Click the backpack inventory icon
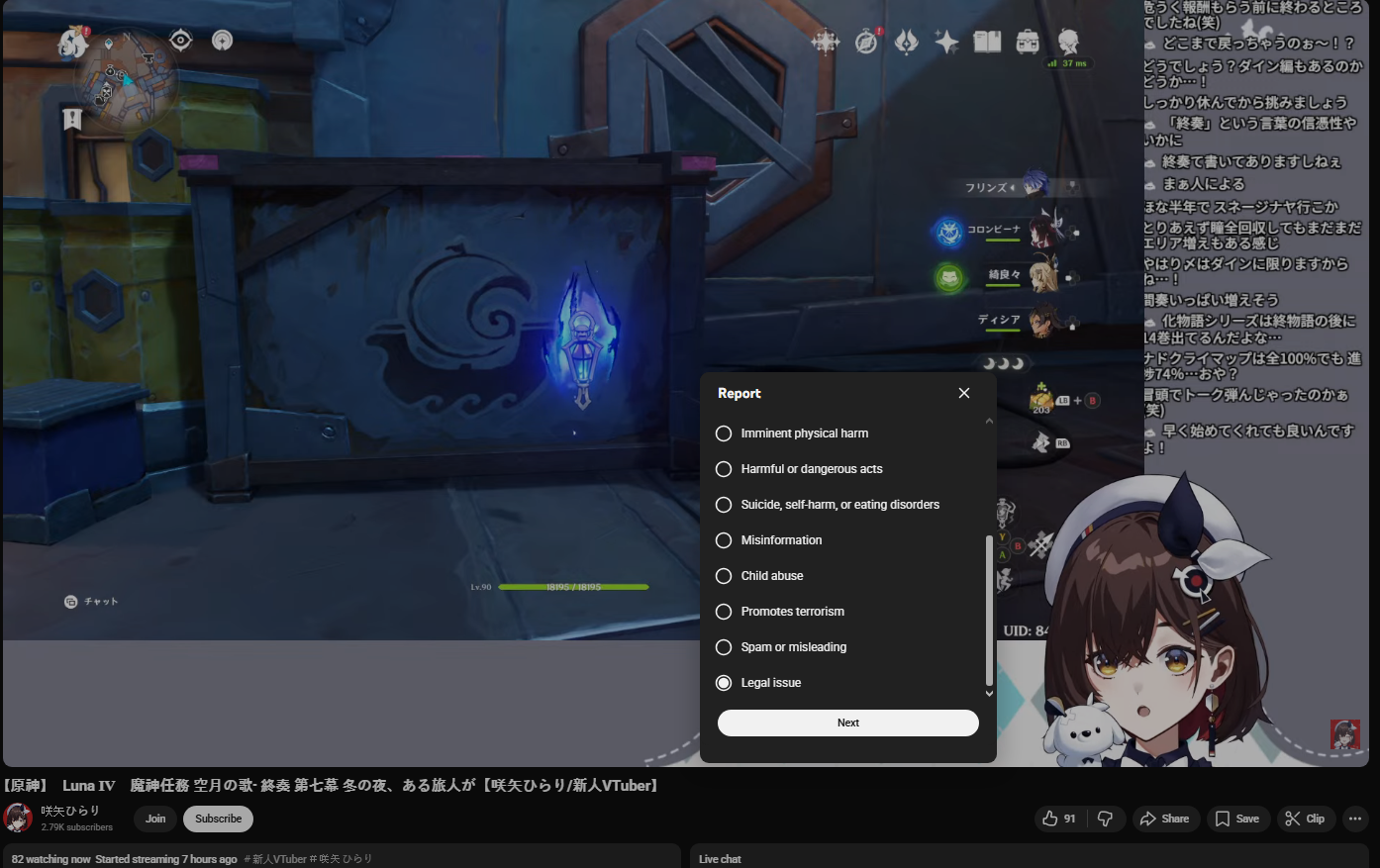This screenshot has width=1380, height=868. pyautogui.click(x=1028, y=42)
